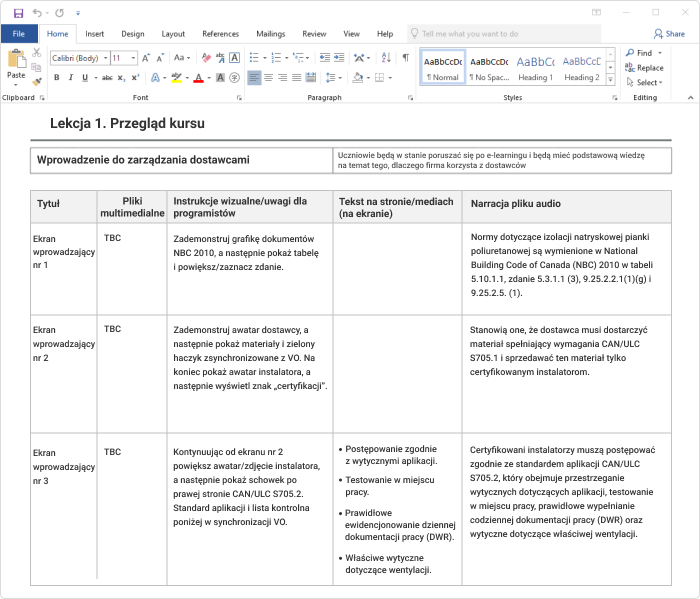Activate the Format Painter brush
The height and width of the screenshot is (599, 700).
pyautogui.click(x=37, y=82)
